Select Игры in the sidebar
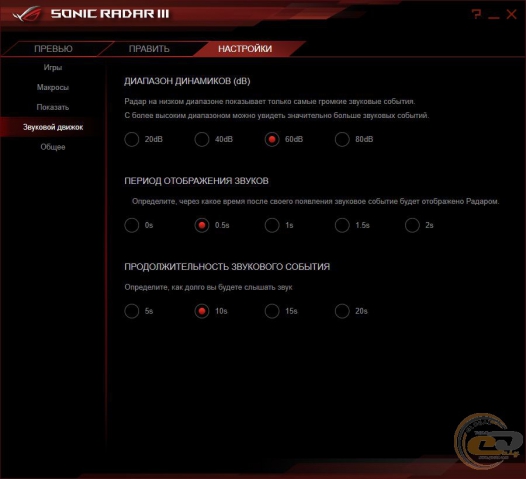This screenshot has width=526, height=479. coord(53,67)
